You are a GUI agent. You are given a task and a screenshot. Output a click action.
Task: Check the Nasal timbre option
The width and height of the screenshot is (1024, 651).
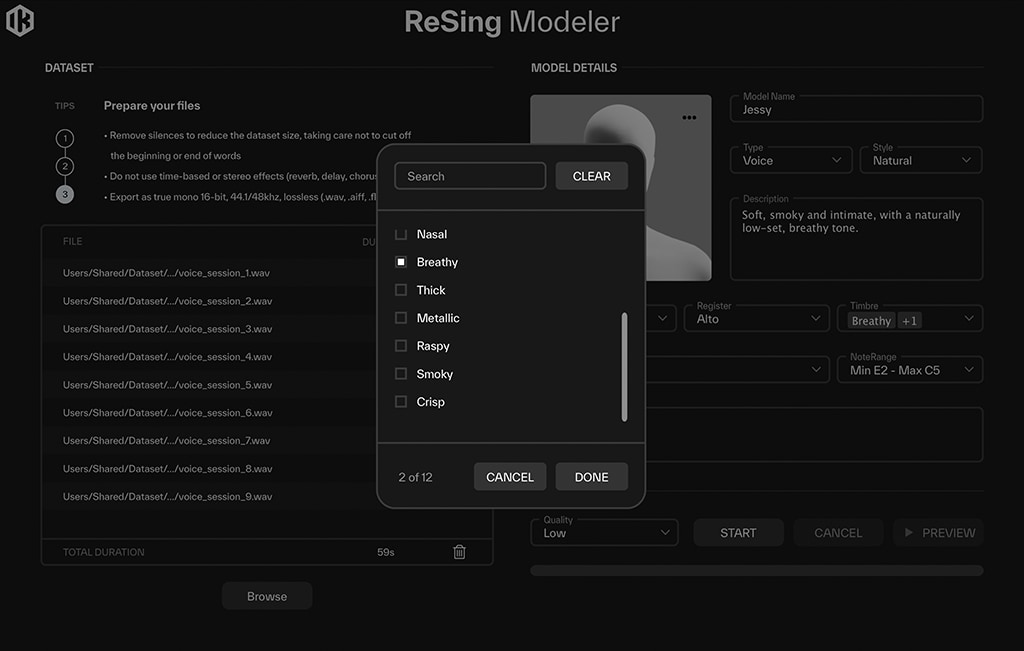point(401,234)
